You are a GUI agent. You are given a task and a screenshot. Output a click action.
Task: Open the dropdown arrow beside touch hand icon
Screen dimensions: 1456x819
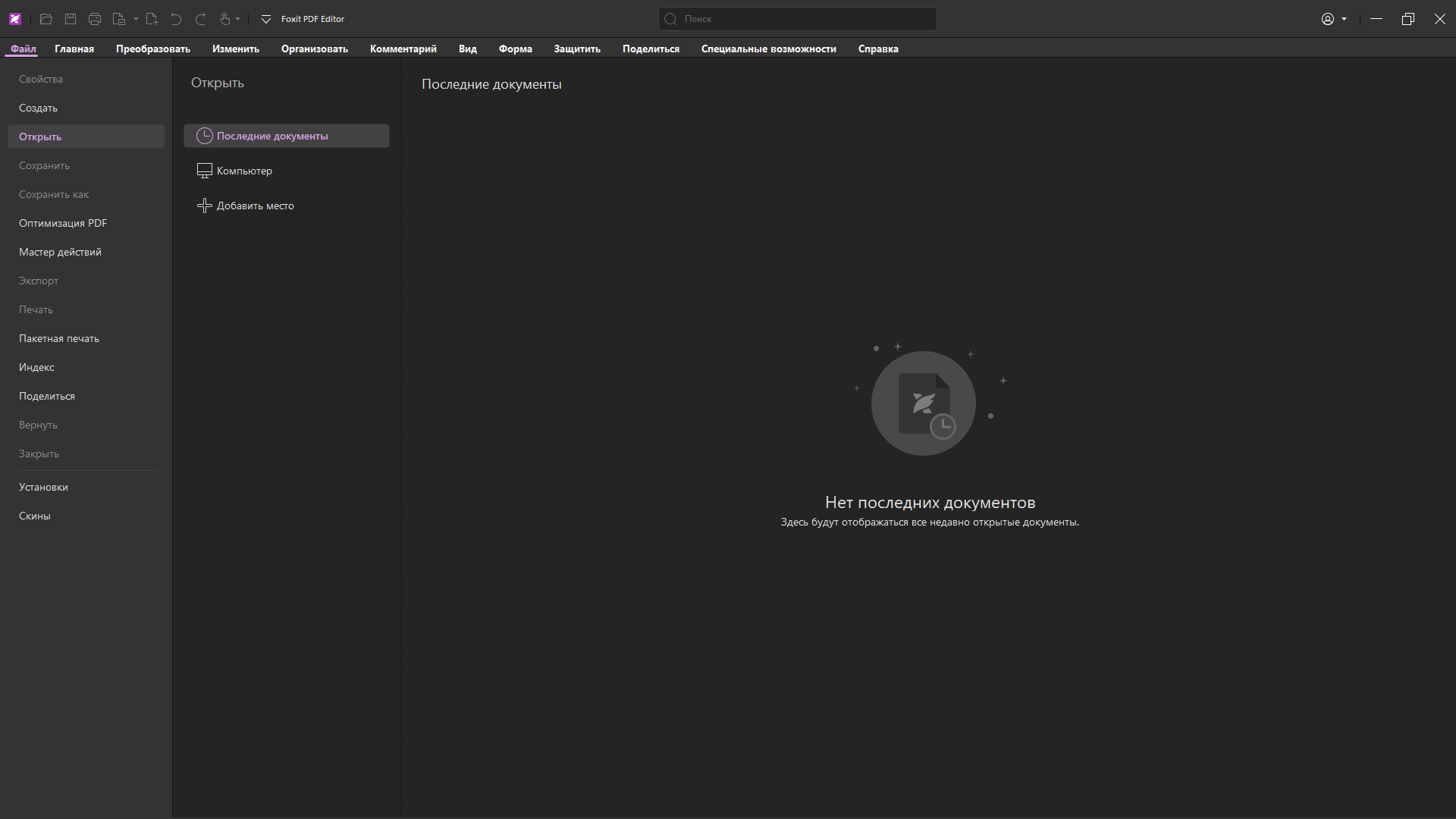(x=238, y=19)
